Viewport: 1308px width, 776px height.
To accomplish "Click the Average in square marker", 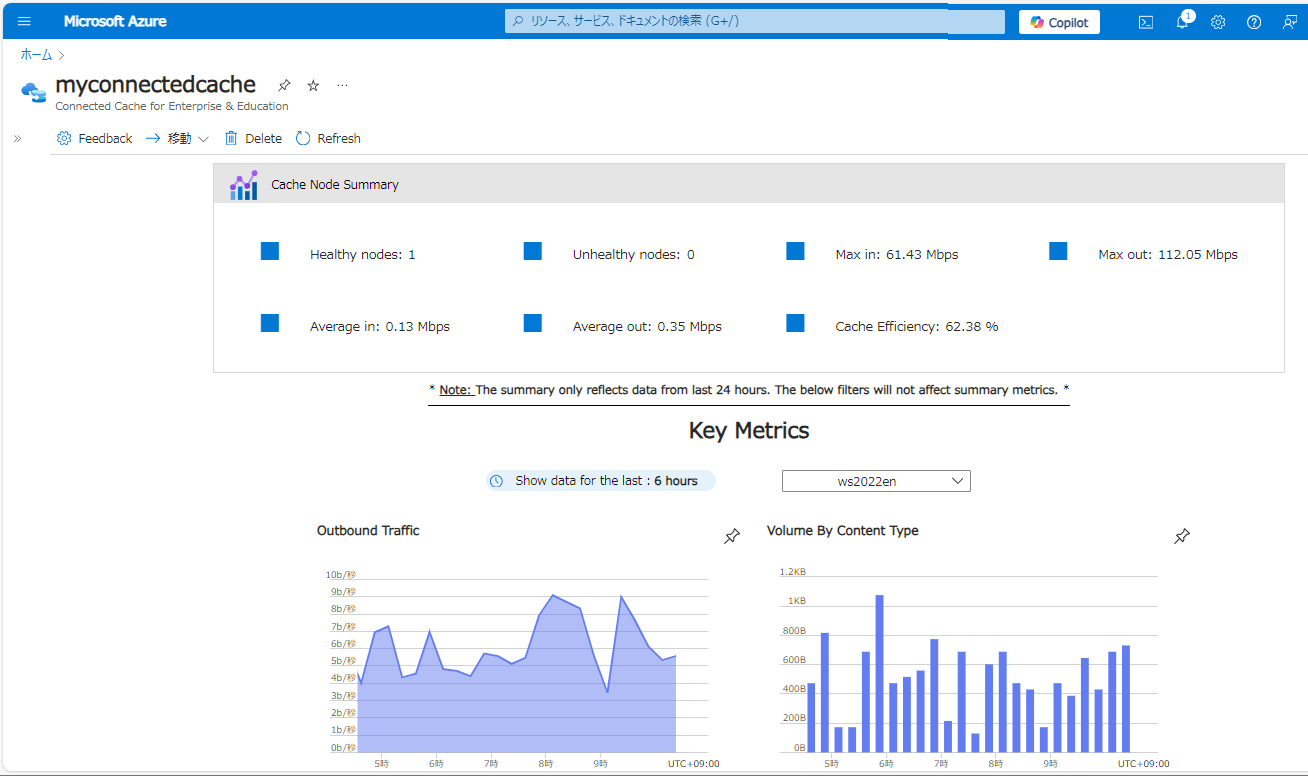I will coord(270,323).
